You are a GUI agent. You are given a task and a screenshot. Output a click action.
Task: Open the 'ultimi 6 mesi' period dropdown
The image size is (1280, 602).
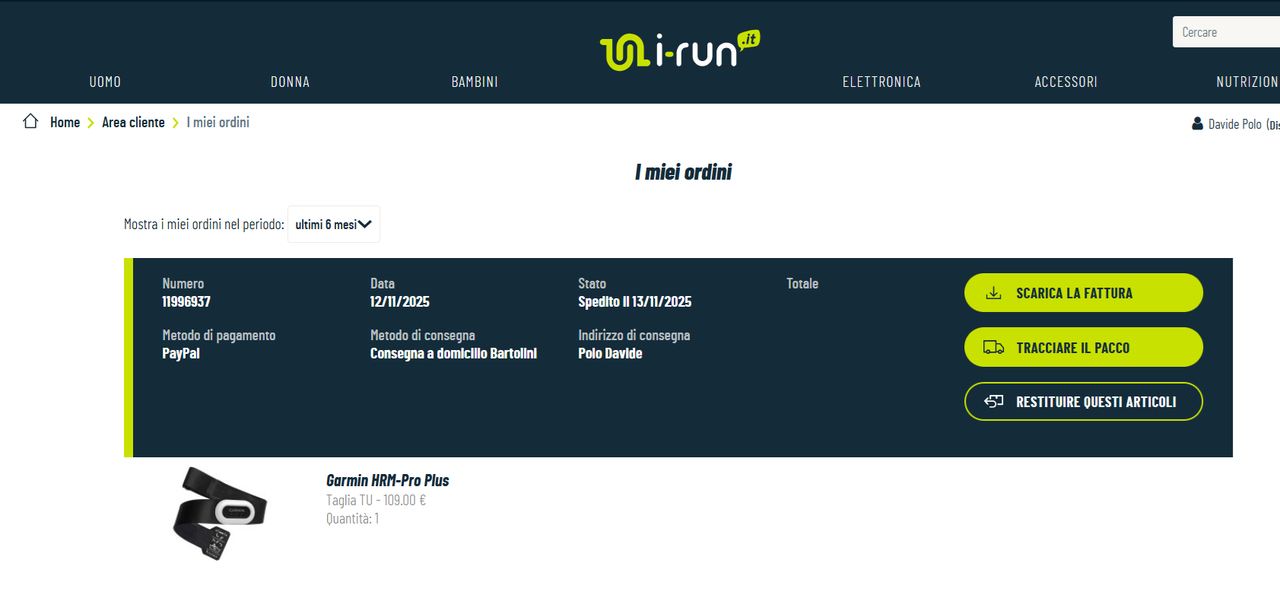[x=334, y=224]
